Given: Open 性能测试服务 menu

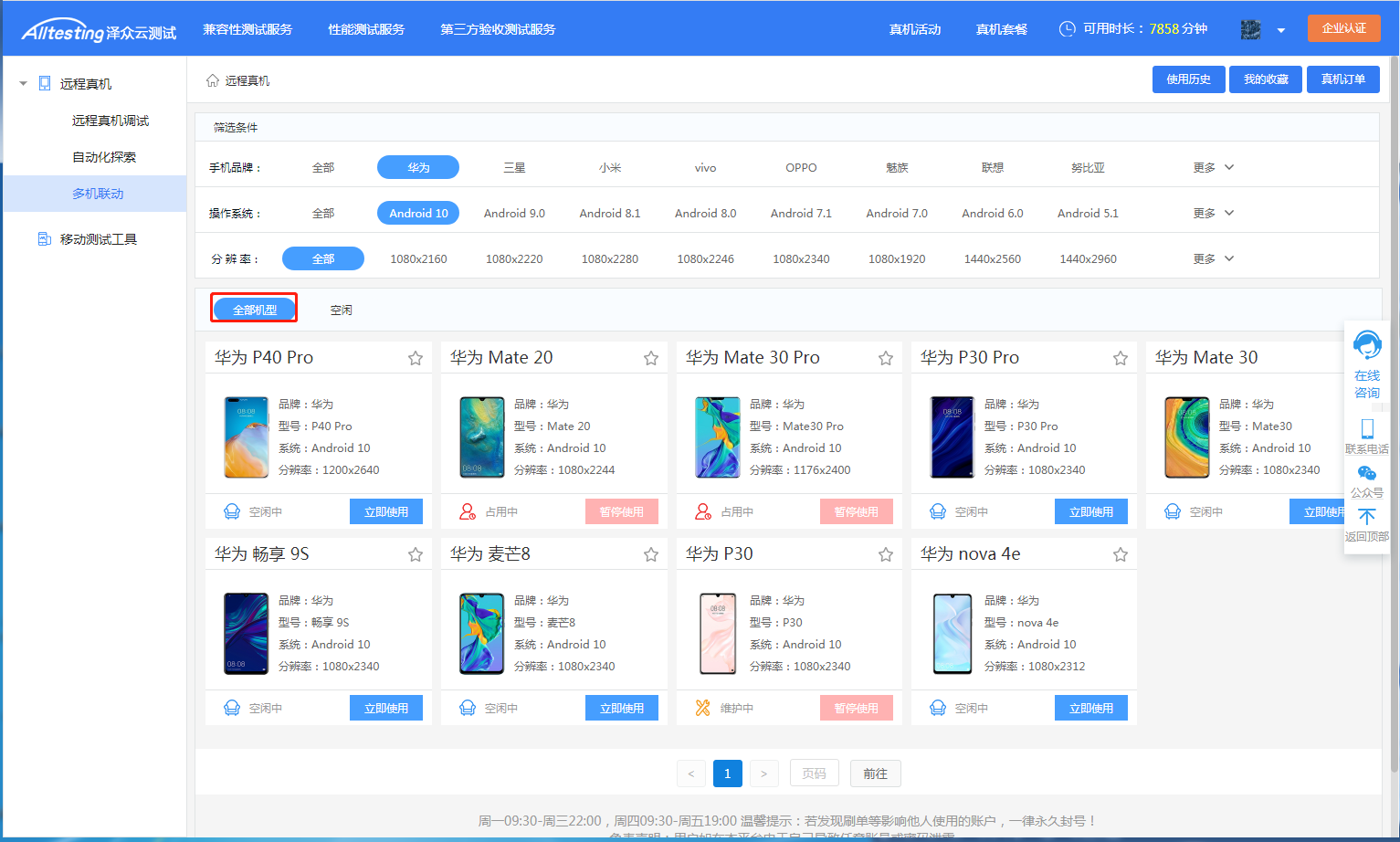Looking at the screenshot, I should click(366, 29).
